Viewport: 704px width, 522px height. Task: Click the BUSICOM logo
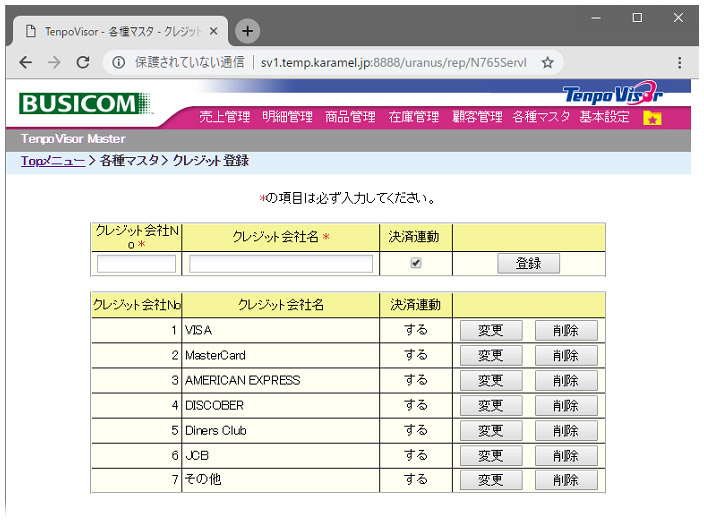click(84, 104)
